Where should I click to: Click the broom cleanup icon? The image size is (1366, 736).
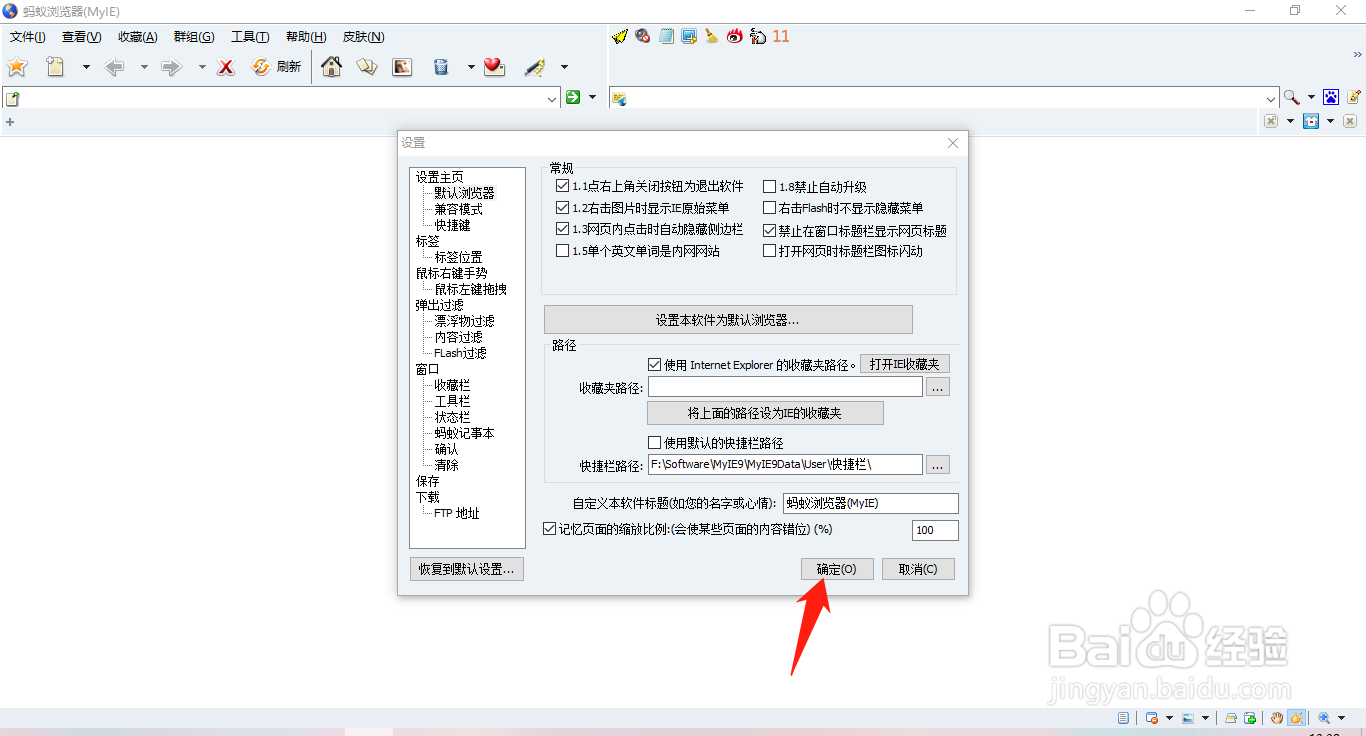(x=712, y=36)
